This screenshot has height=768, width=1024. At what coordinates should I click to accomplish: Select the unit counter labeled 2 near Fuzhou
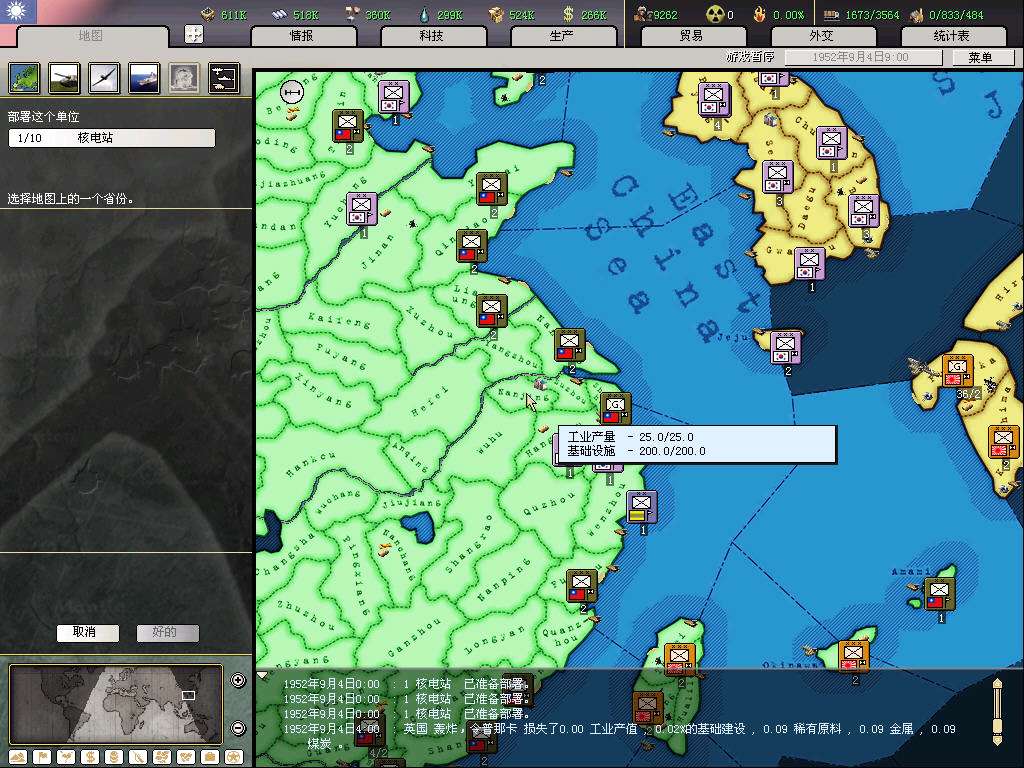(x=581, y=586)
